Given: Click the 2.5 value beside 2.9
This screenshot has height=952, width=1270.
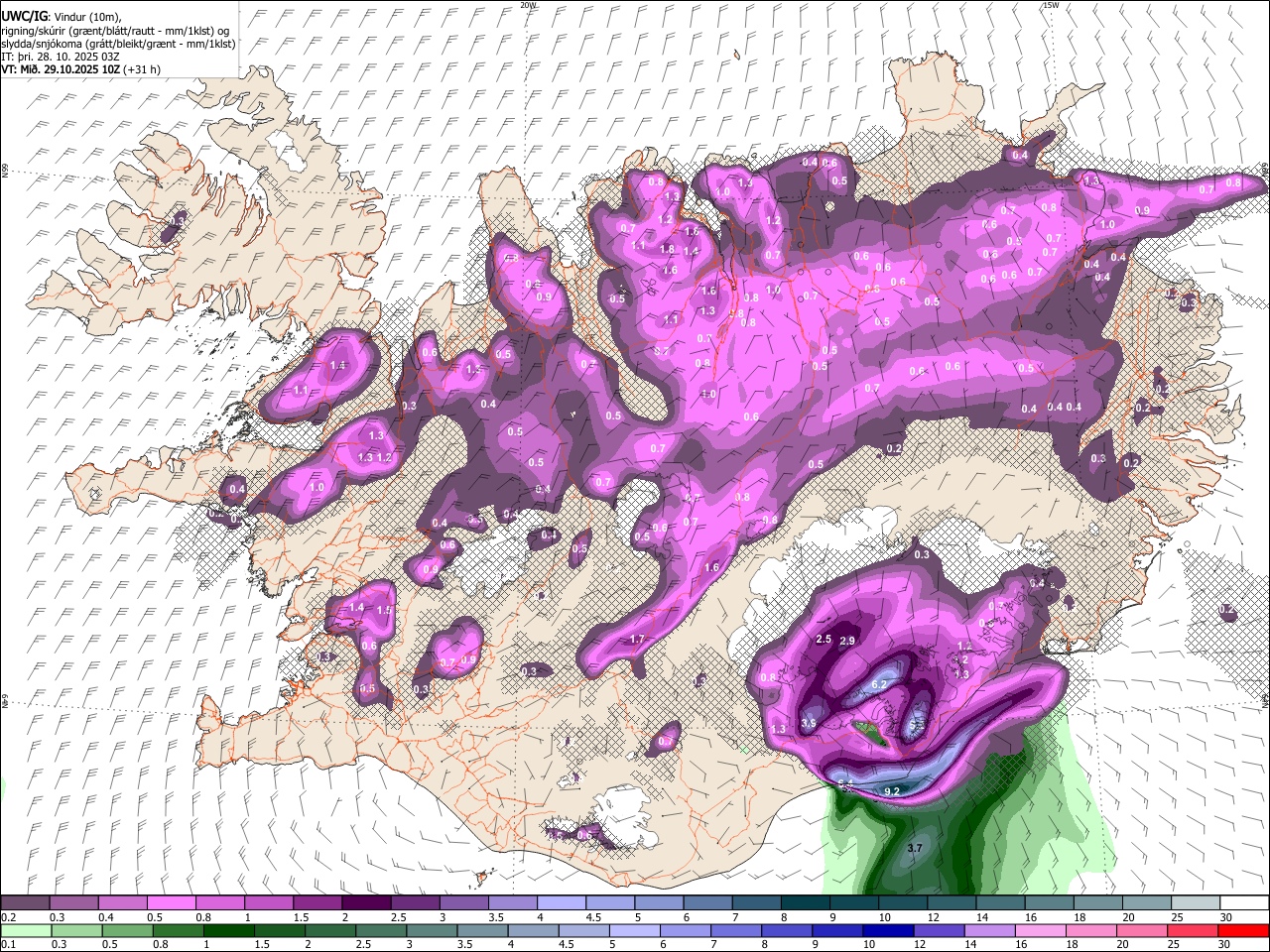Looking at the screenshot, I should [x=823, y=640].
